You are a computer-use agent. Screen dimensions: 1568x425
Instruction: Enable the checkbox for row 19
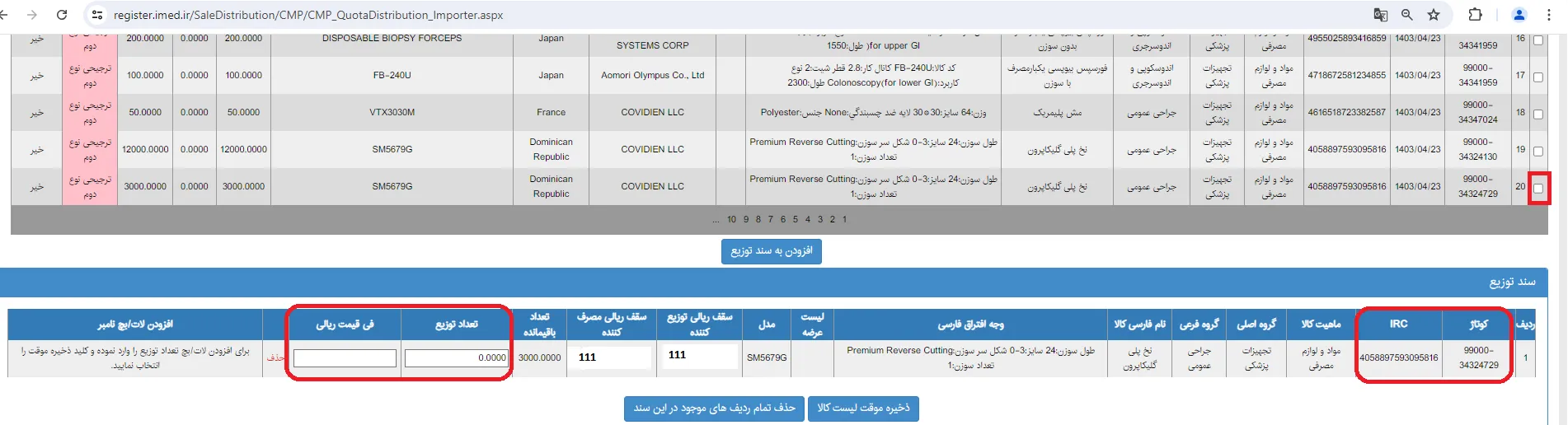1538,152
